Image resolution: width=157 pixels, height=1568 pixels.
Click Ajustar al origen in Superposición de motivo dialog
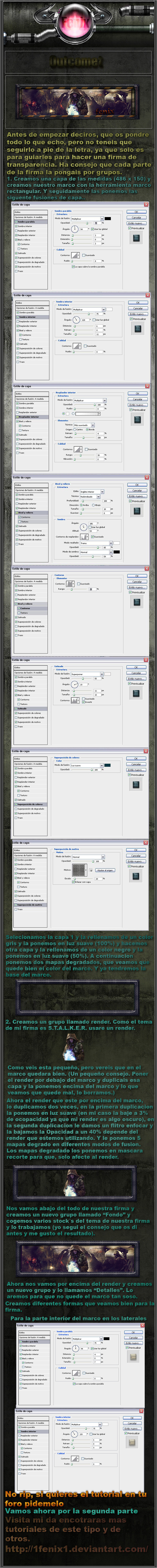[105, 871]
